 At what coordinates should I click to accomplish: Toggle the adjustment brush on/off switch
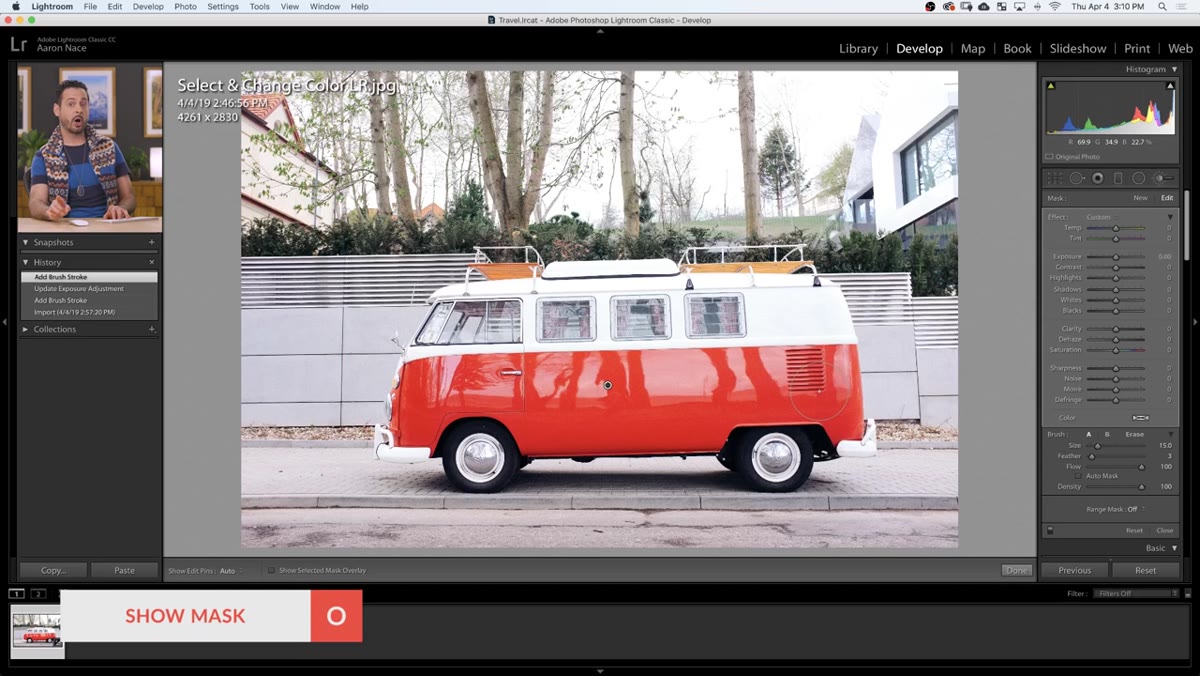pos(1050,530)
